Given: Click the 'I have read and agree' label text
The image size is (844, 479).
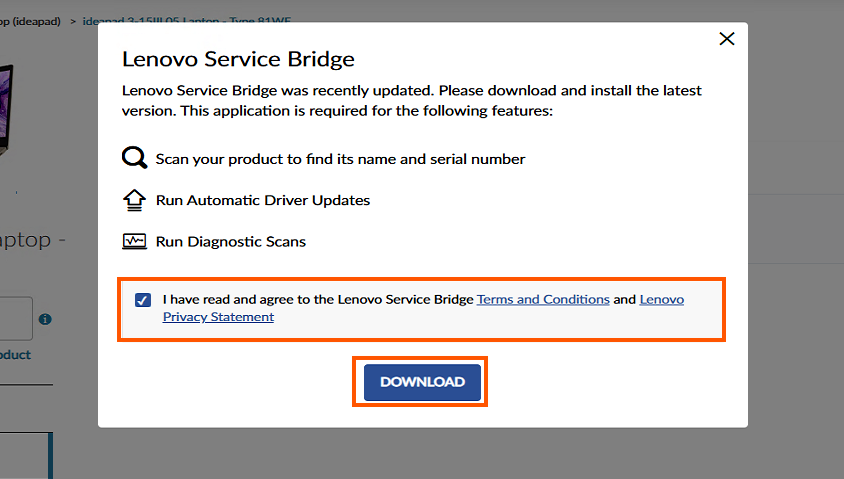Looking at the screenshot, I should [x=318, y=299].
